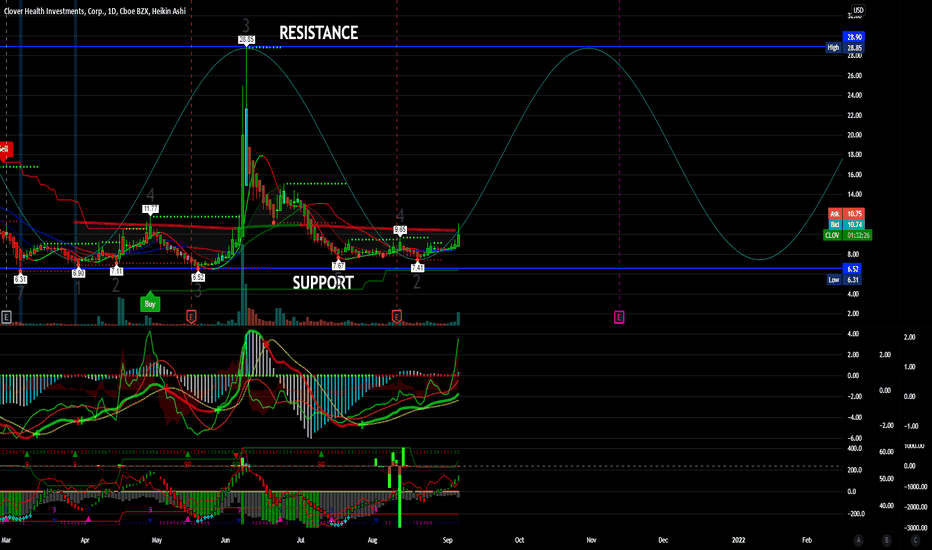Screen dimensions: 932x550
Task: Click the Low 6.31 price label
Action: coord(845,279)
